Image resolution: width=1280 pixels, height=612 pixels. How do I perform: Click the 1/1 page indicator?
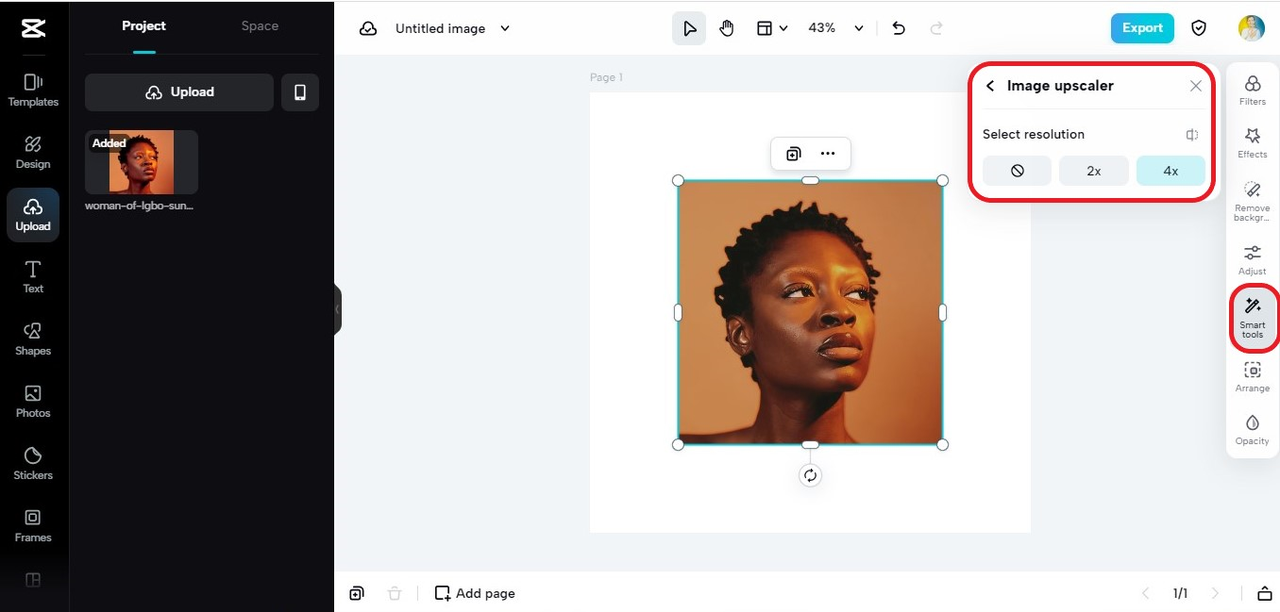click(1180, 593)
